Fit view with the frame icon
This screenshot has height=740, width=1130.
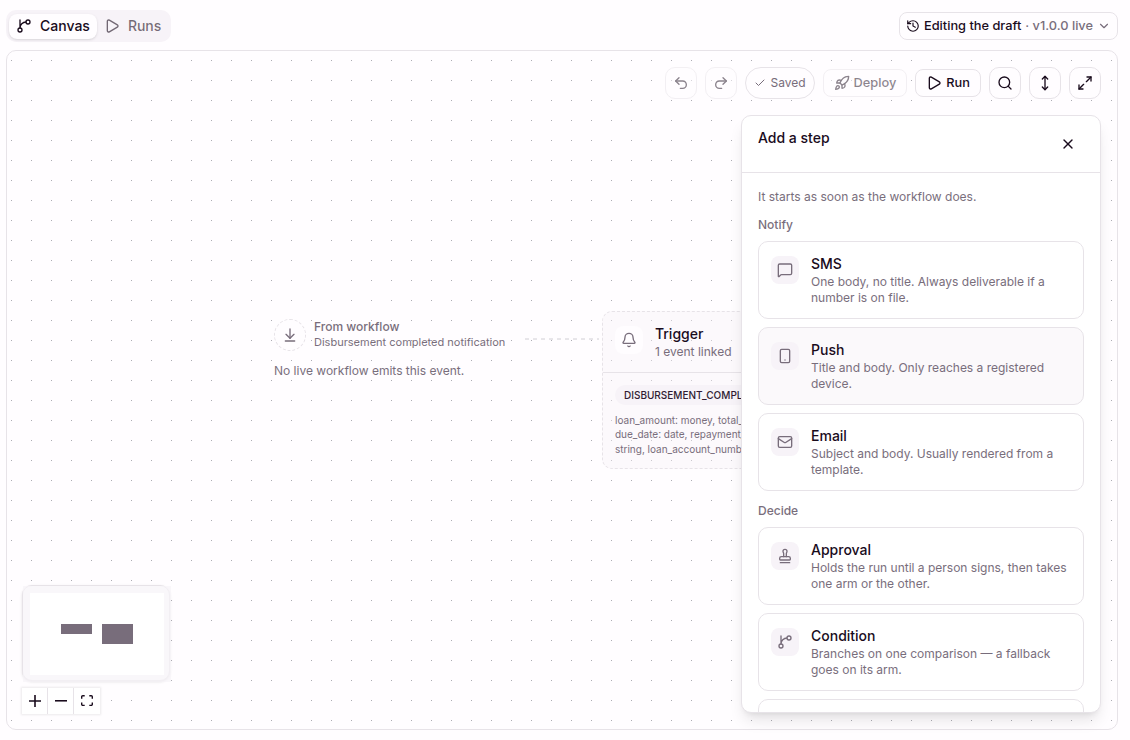click(87, 700)
